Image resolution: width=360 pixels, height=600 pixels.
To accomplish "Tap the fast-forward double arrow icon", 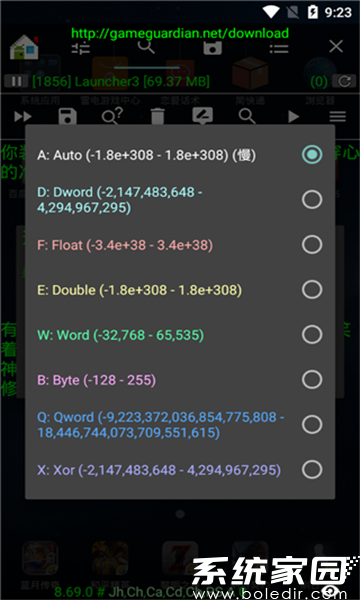I will (23, 116).
